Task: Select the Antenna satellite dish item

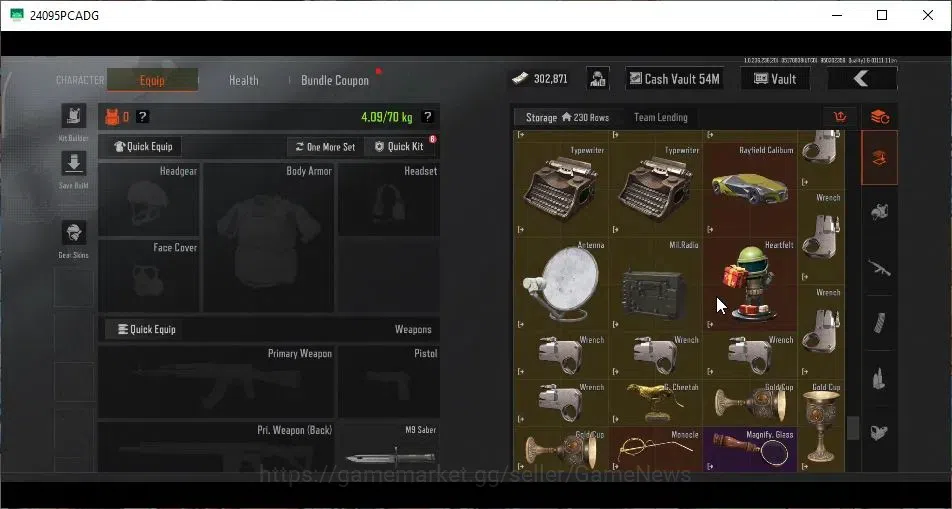Action: (561, 284)
